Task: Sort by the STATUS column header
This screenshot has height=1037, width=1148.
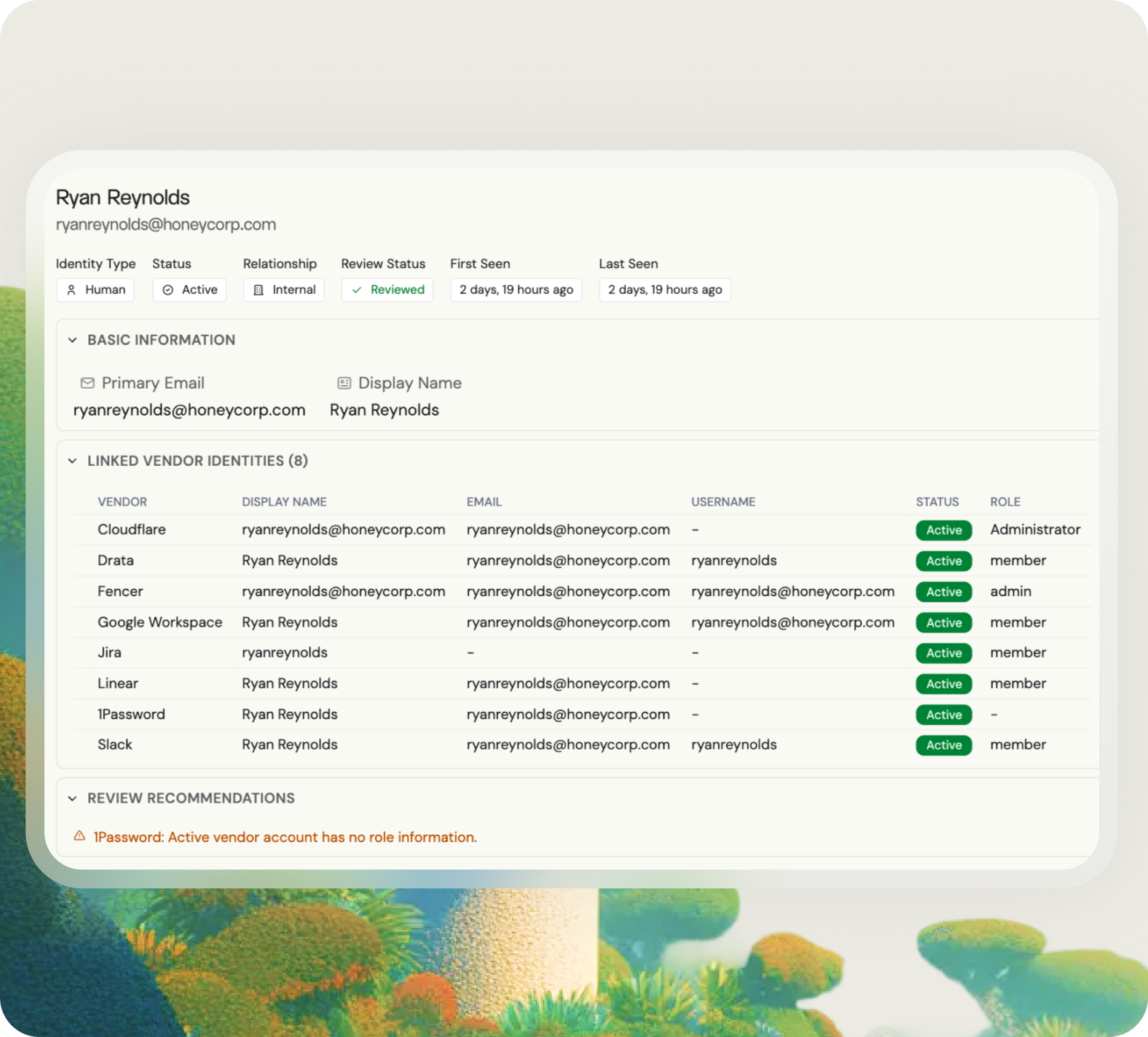Action: tap(938, 501)
